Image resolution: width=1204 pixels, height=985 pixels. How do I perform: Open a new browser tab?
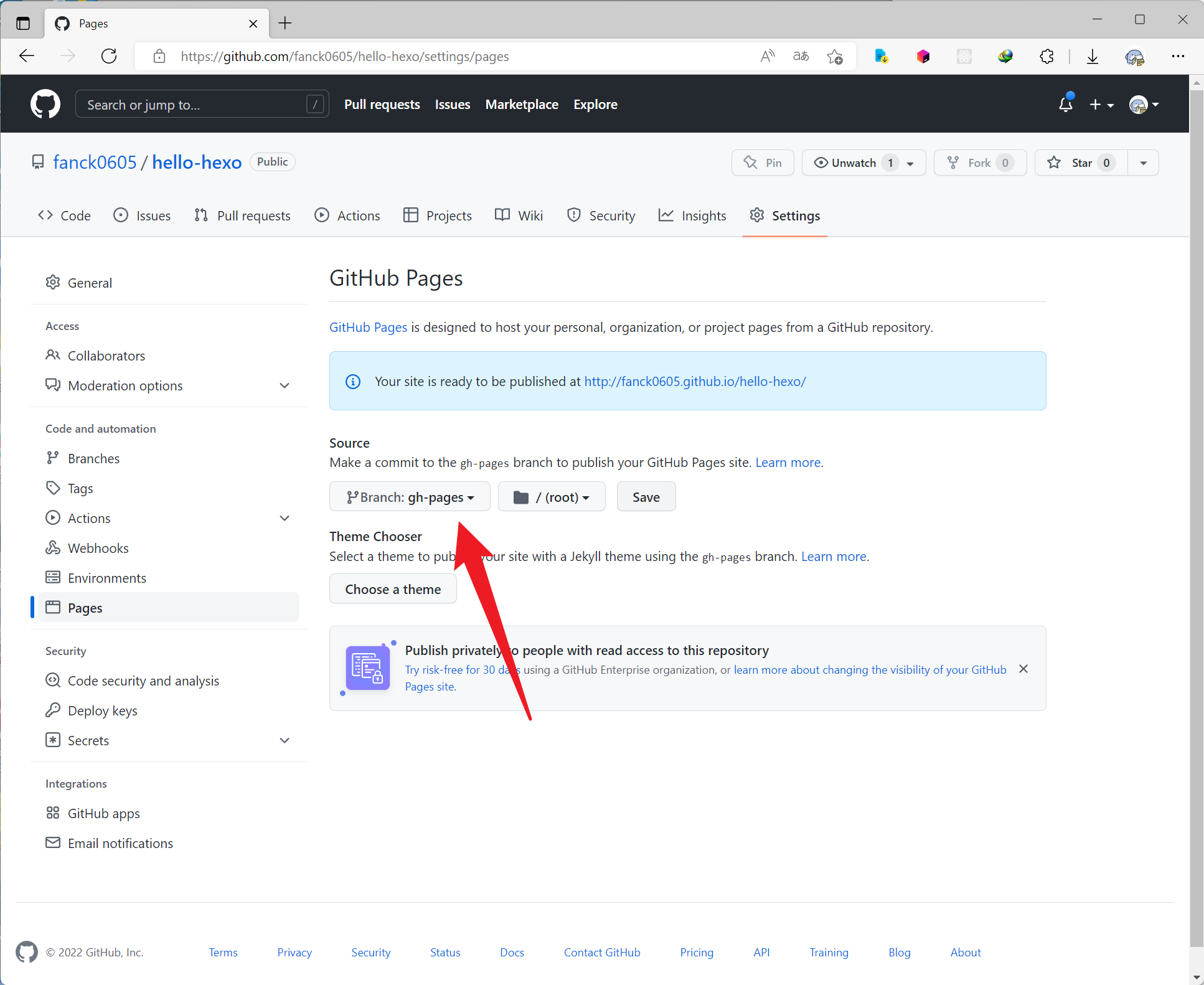pyautogui.click(x=285, y=23)
